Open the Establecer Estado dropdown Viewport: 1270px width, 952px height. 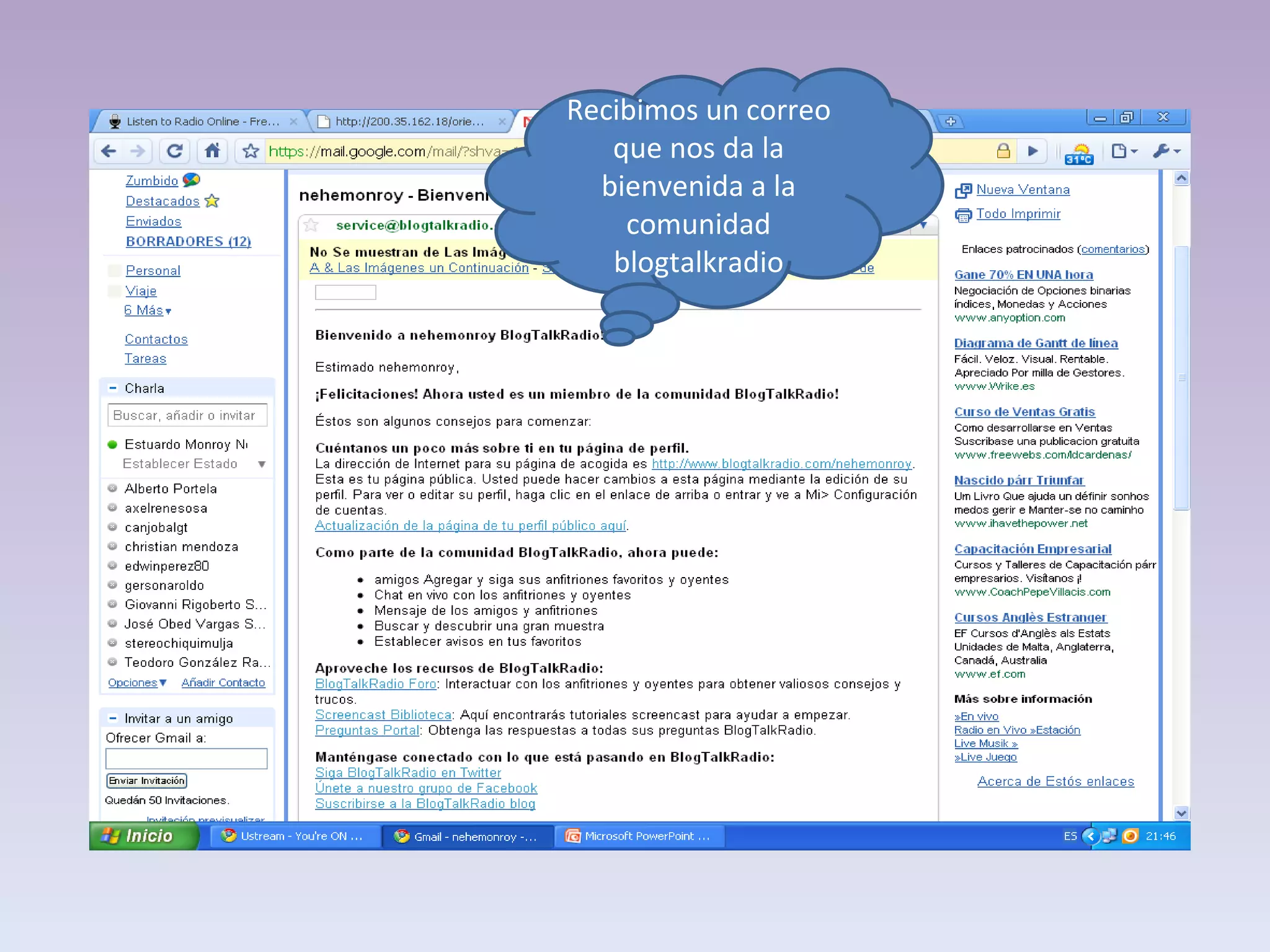(x=262, y=464)
